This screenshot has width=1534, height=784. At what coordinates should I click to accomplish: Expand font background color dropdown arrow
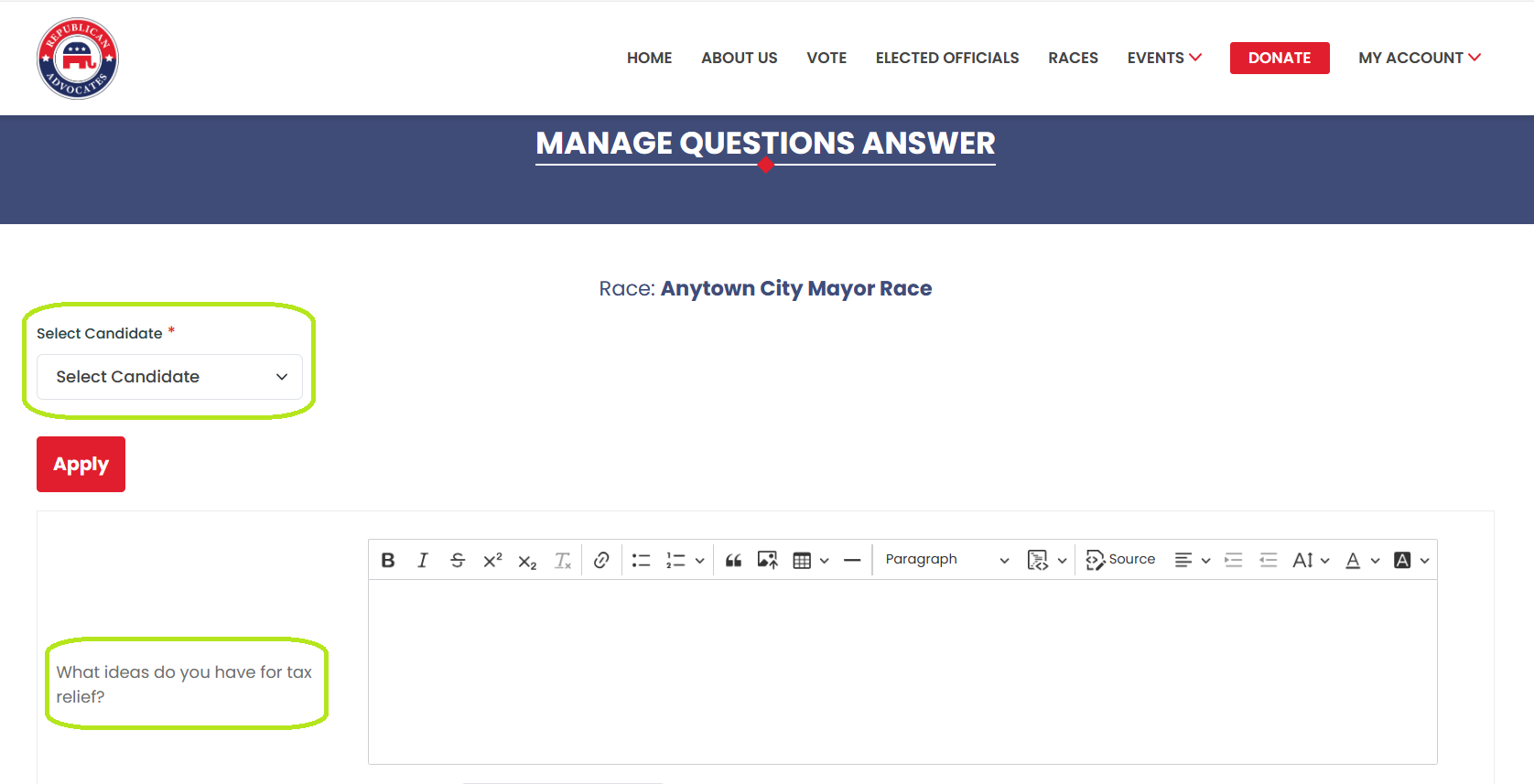(x=1424, y=560)
